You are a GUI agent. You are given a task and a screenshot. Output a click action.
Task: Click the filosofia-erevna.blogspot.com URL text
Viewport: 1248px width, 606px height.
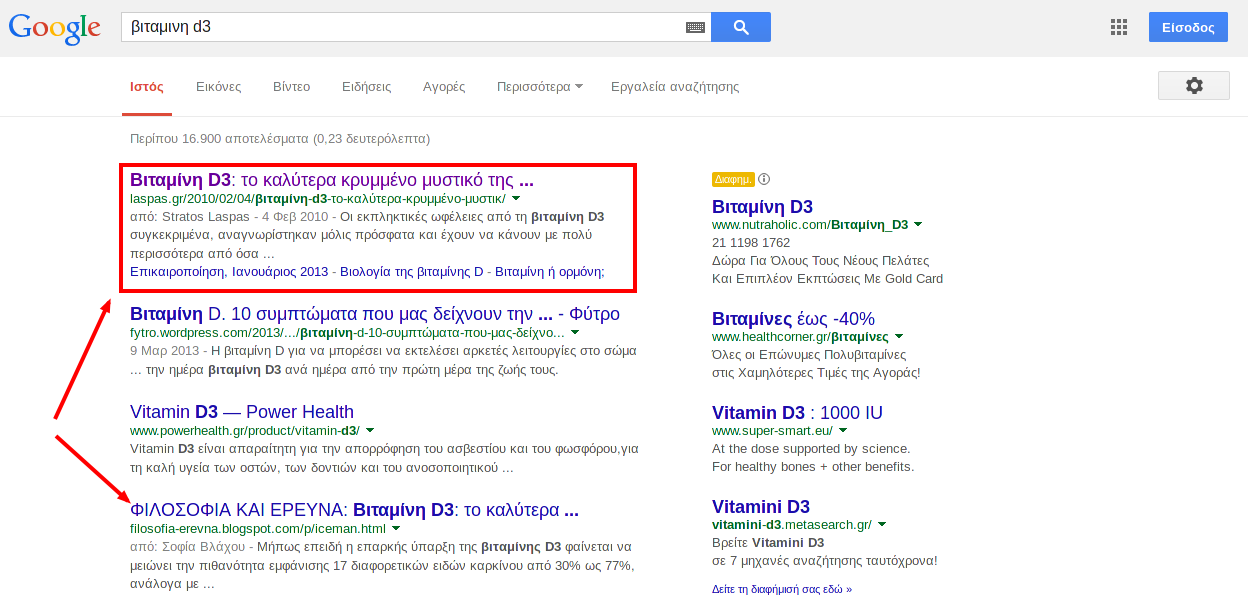click(x=258, y=529)
